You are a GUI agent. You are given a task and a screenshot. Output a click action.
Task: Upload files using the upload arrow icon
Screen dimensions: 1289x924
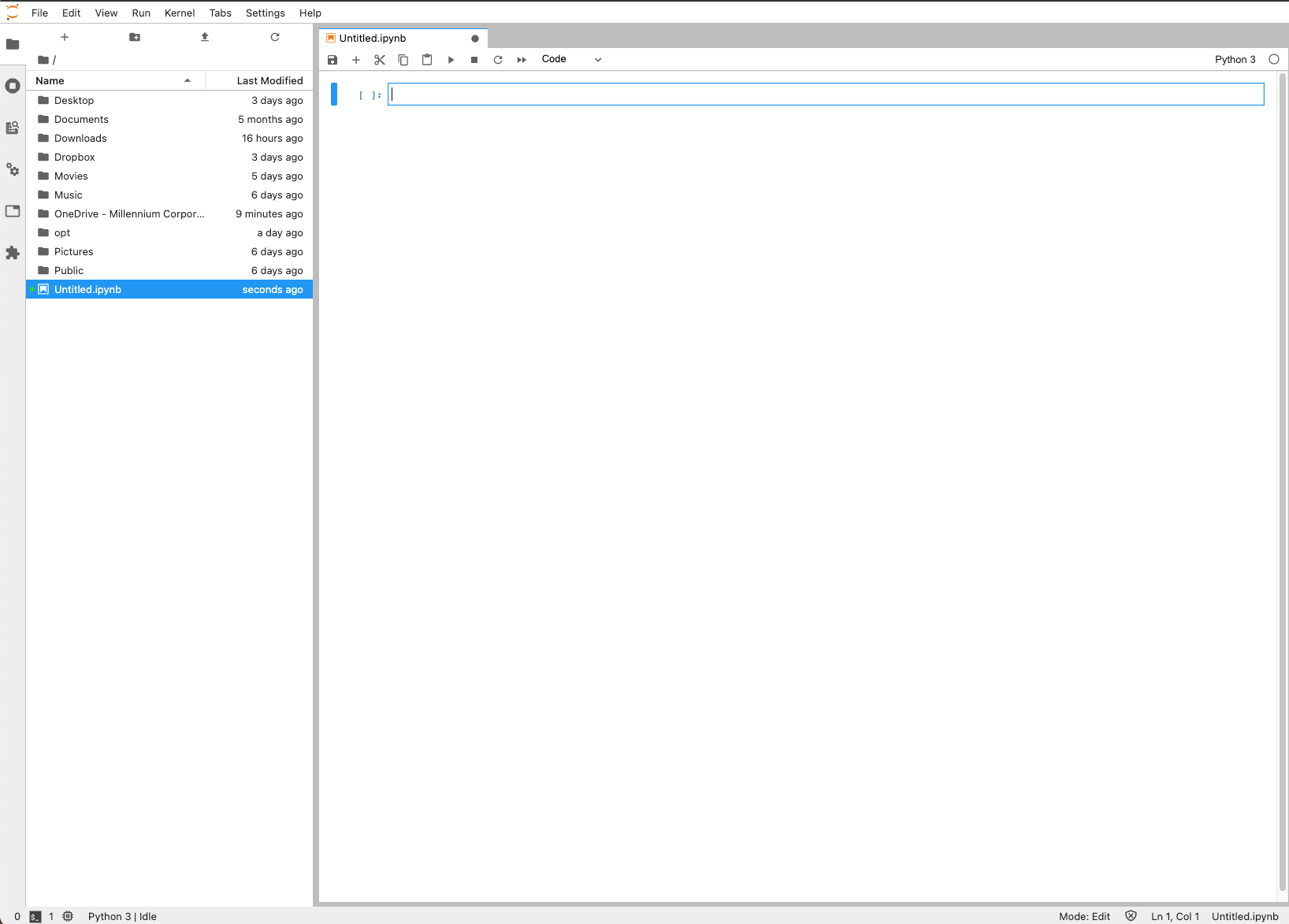point(204,36)
